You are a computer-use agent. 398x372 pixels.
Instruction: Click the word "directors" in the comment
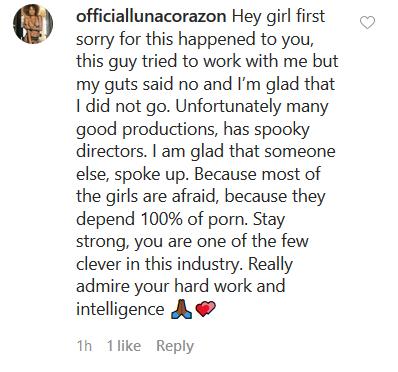[110, 151]
